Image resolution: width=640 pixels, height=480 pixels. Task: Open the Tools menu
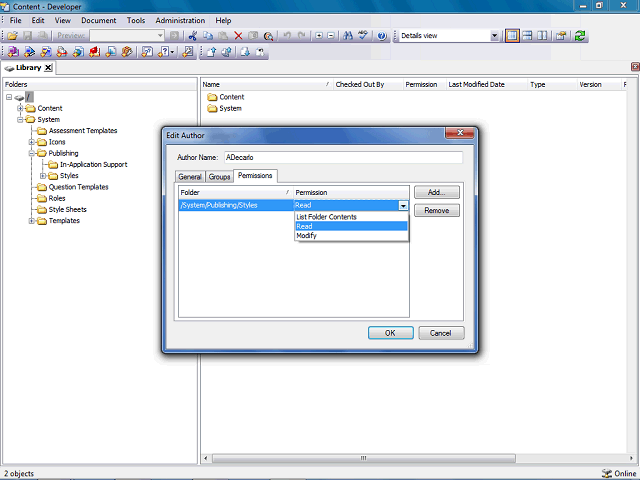tap(136, 20)
